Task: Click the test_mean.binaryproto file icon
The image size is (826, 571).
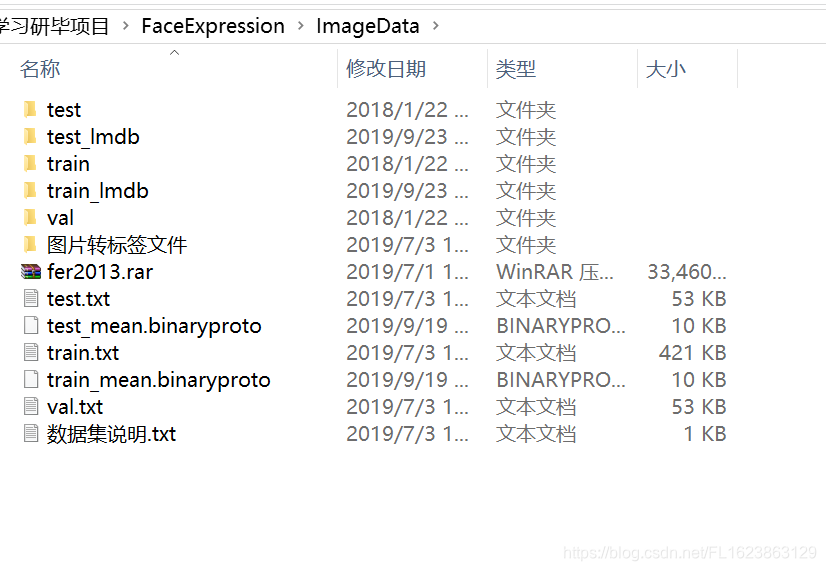Action: click(x=31, y=326)
